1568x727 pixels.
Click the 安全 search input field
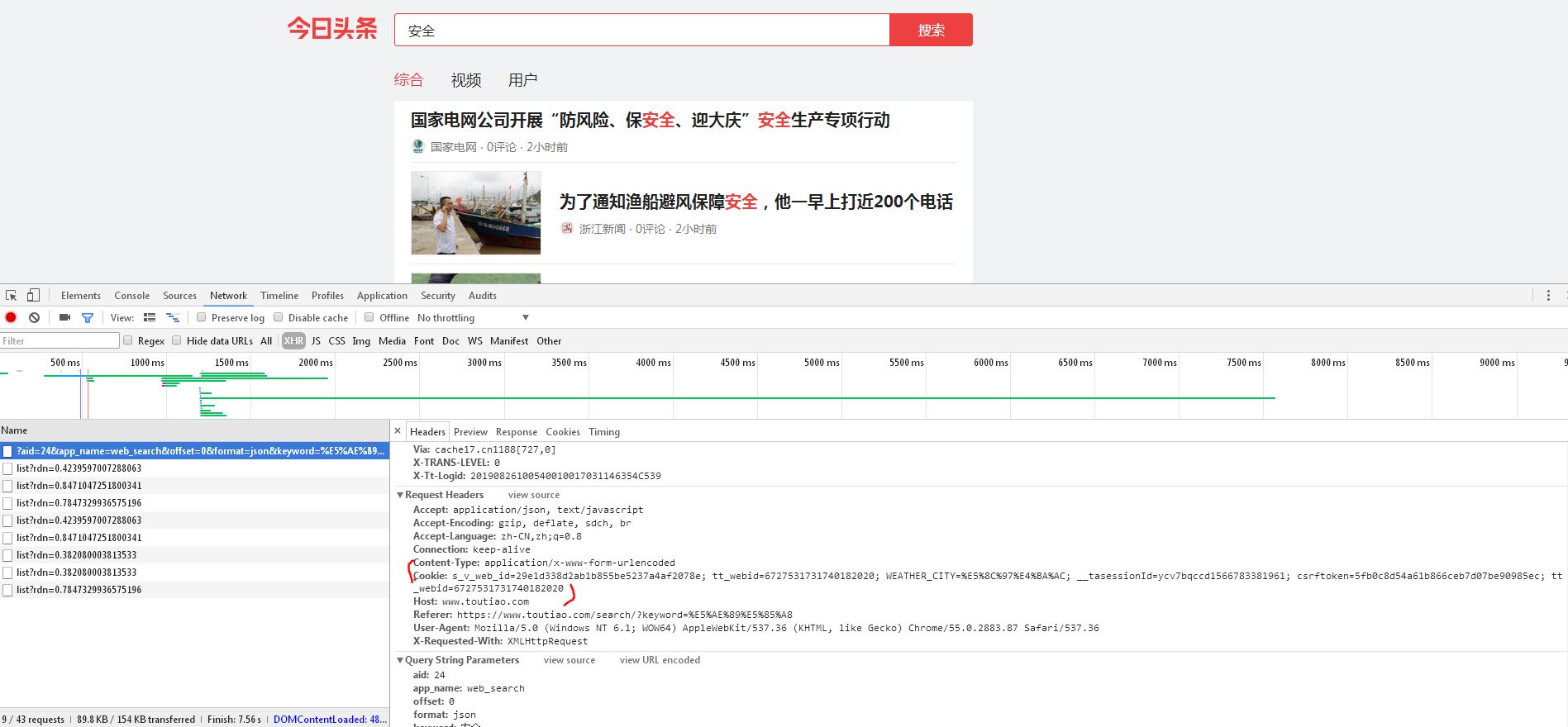pos(641,30)
